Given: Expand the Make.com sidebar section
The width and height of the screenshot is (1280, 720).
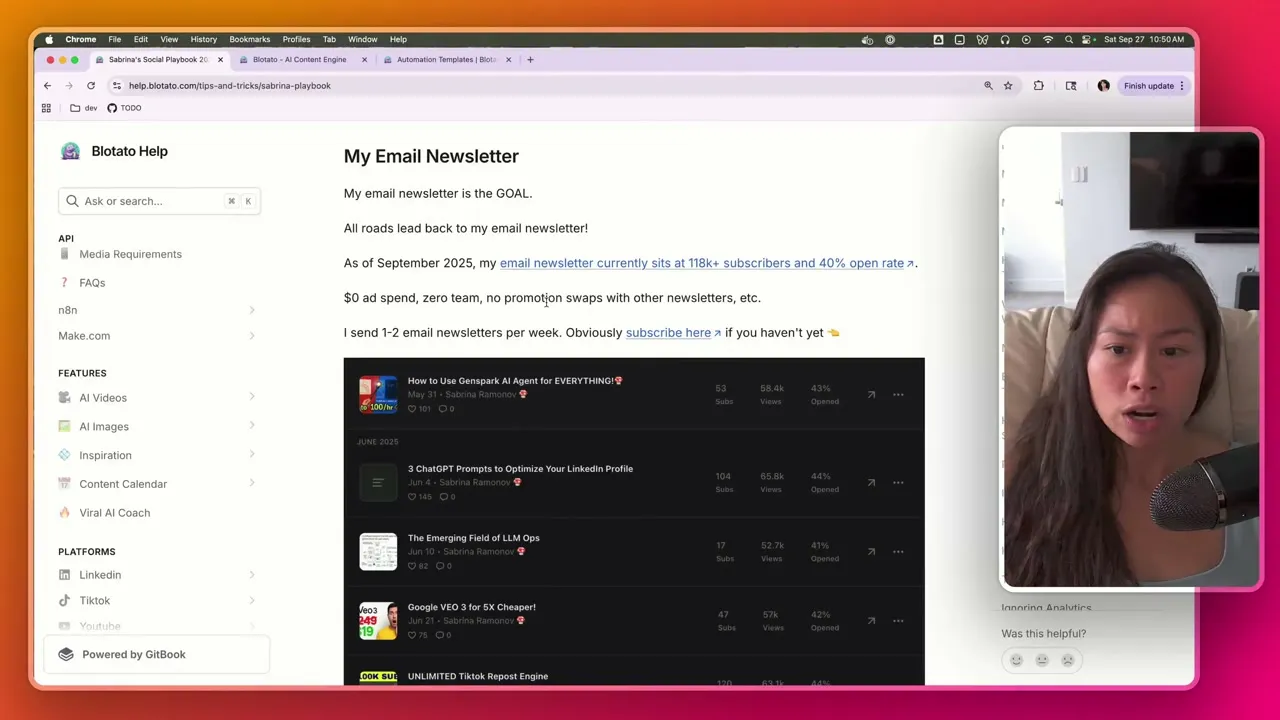Looking at the screenshot, I should [251, 336].
